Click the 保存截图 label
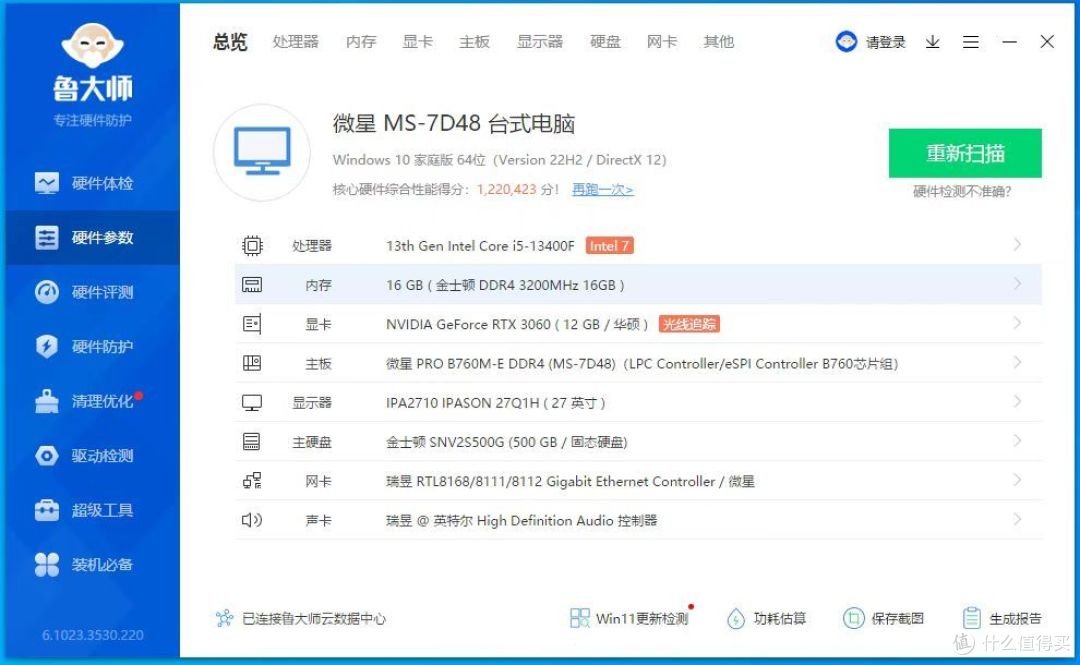This screenshot has width=1080, height=665. click(897, 619)
